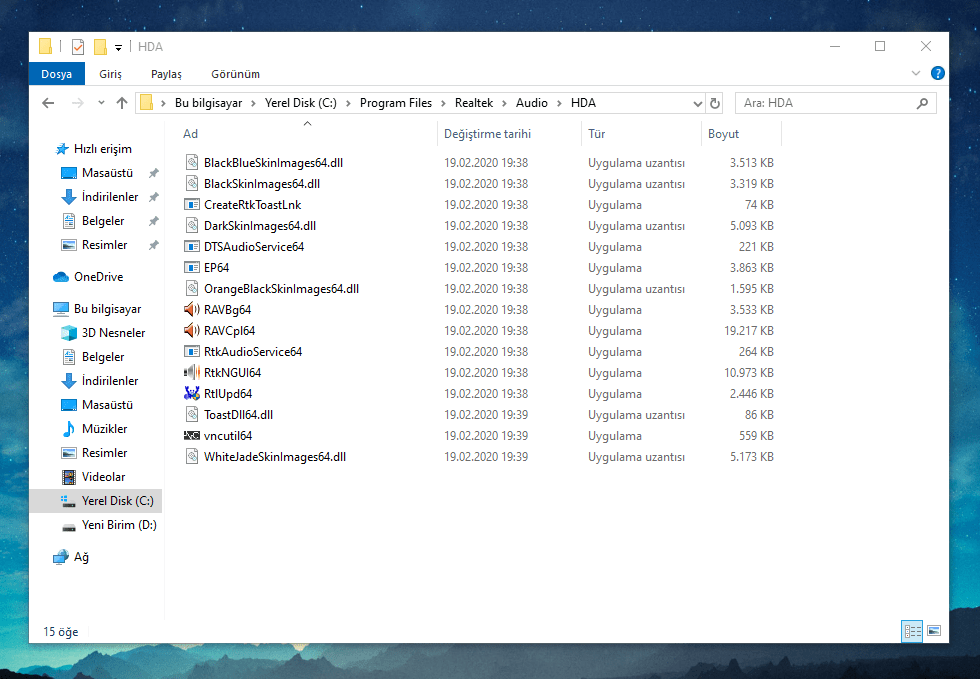Select the RAVBg64 speaker icon

(192, 309)
